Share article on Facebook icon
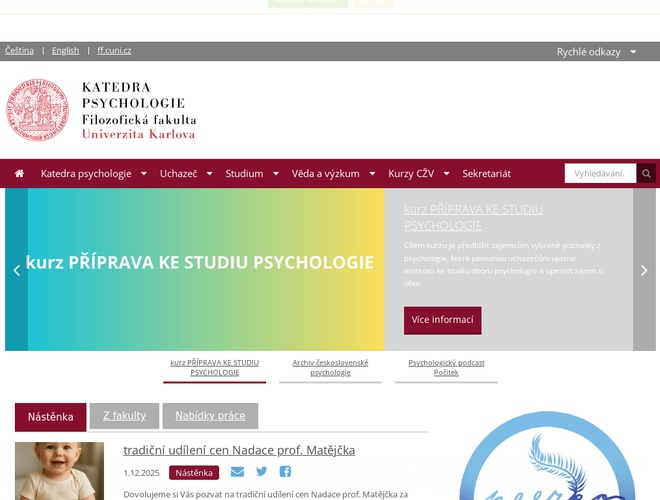The width and height of the screenshot is (660, 500). [x=285, y=472]
